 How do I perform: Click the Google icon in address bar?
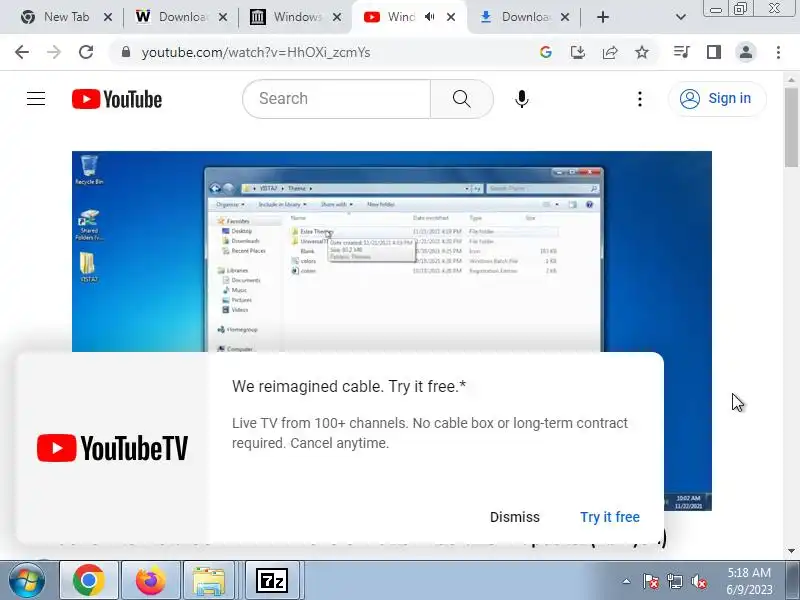pyautogui.click(x=545, y=52)
